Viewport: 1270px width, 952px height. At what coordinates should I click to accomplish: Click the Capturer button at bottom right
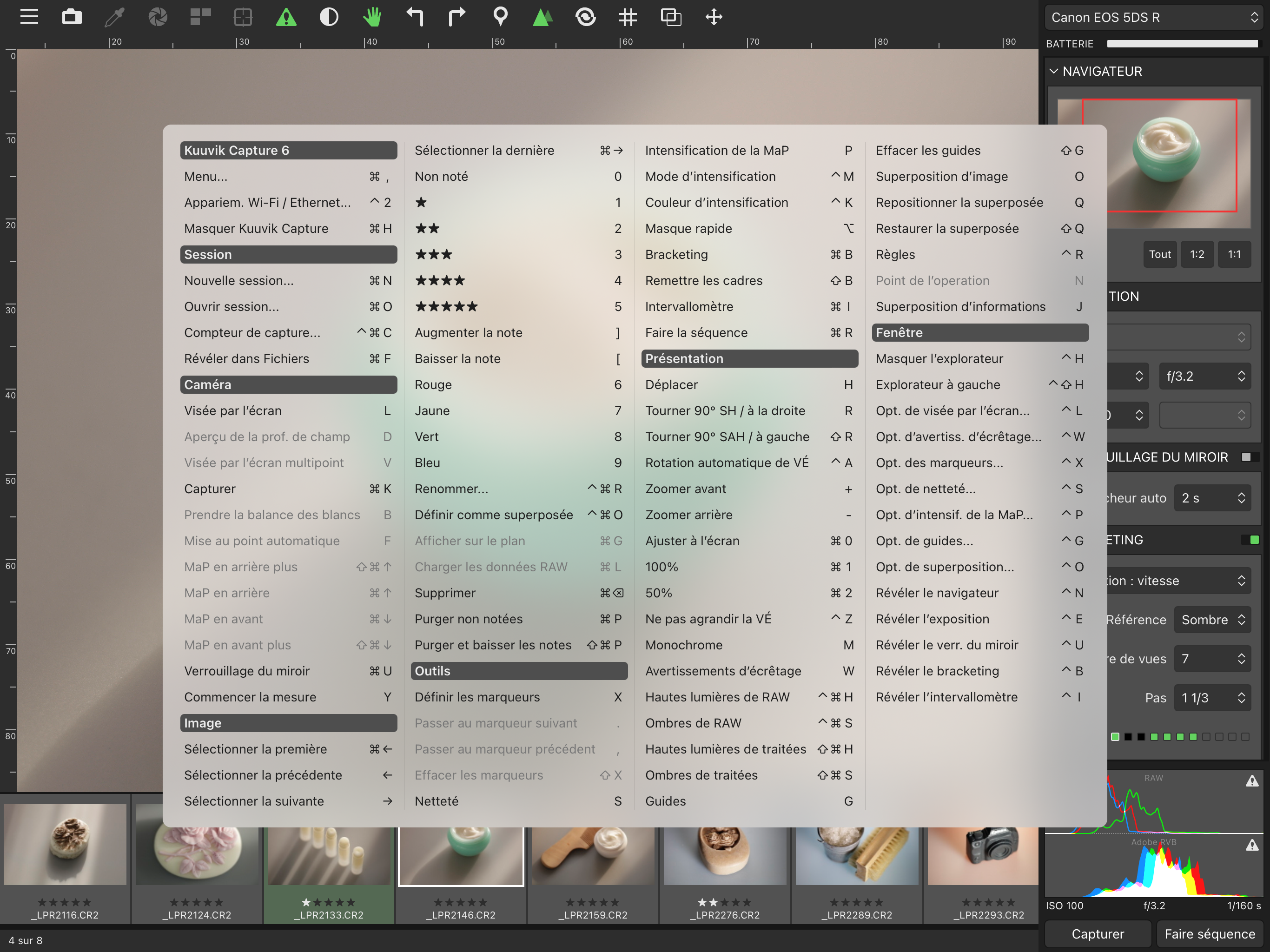click(x=1098, y=933)
